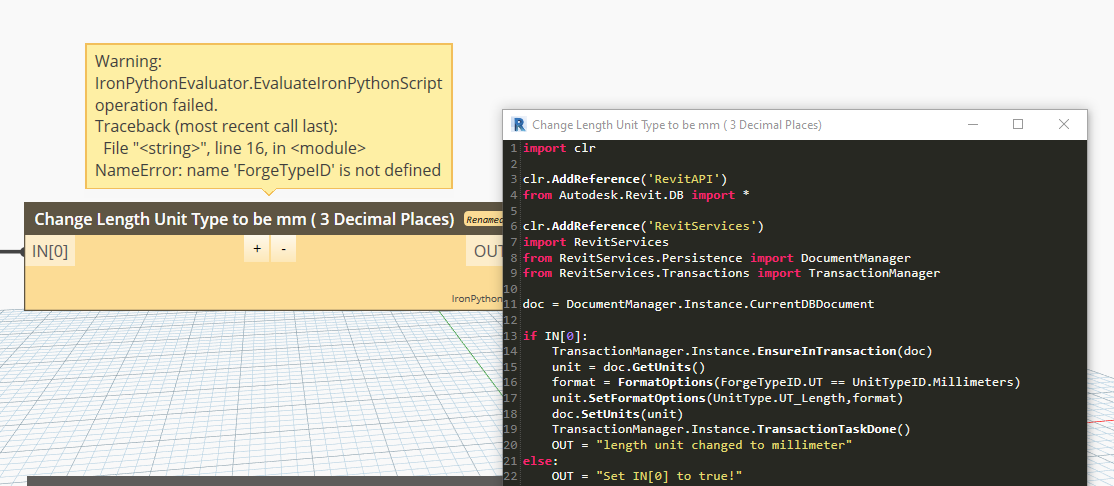Click the line 'from Autodesk.Revit.DB import *'
Viewport: 1114px width, 486px height.
(637, 195)
